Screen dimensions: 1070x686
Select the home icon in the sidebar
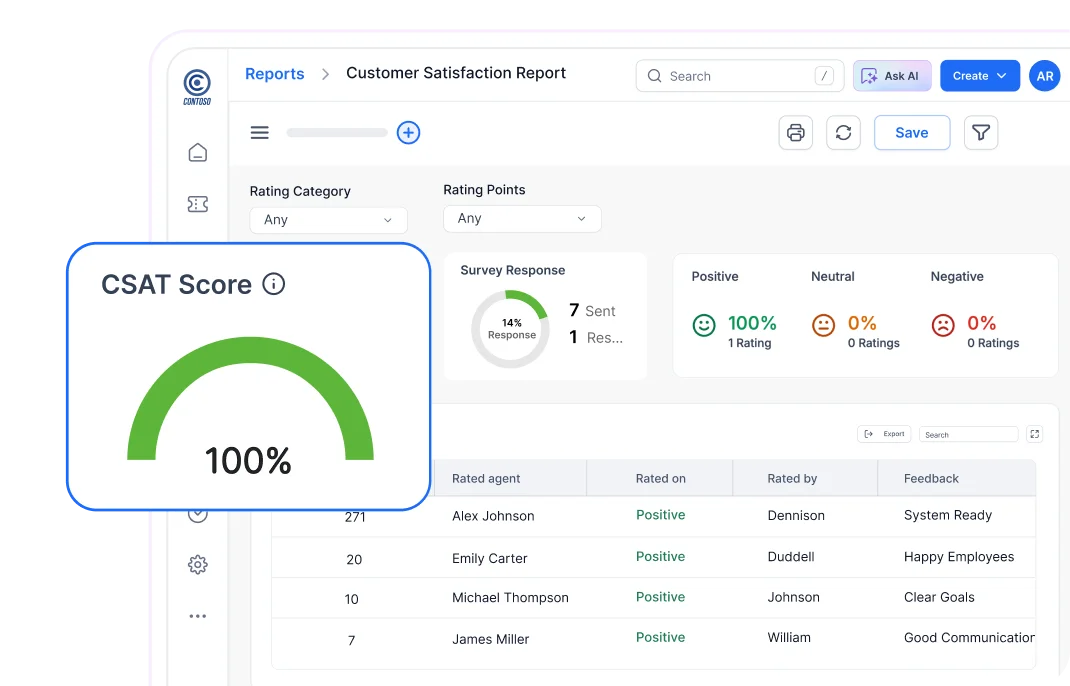[x=197, y=152]
